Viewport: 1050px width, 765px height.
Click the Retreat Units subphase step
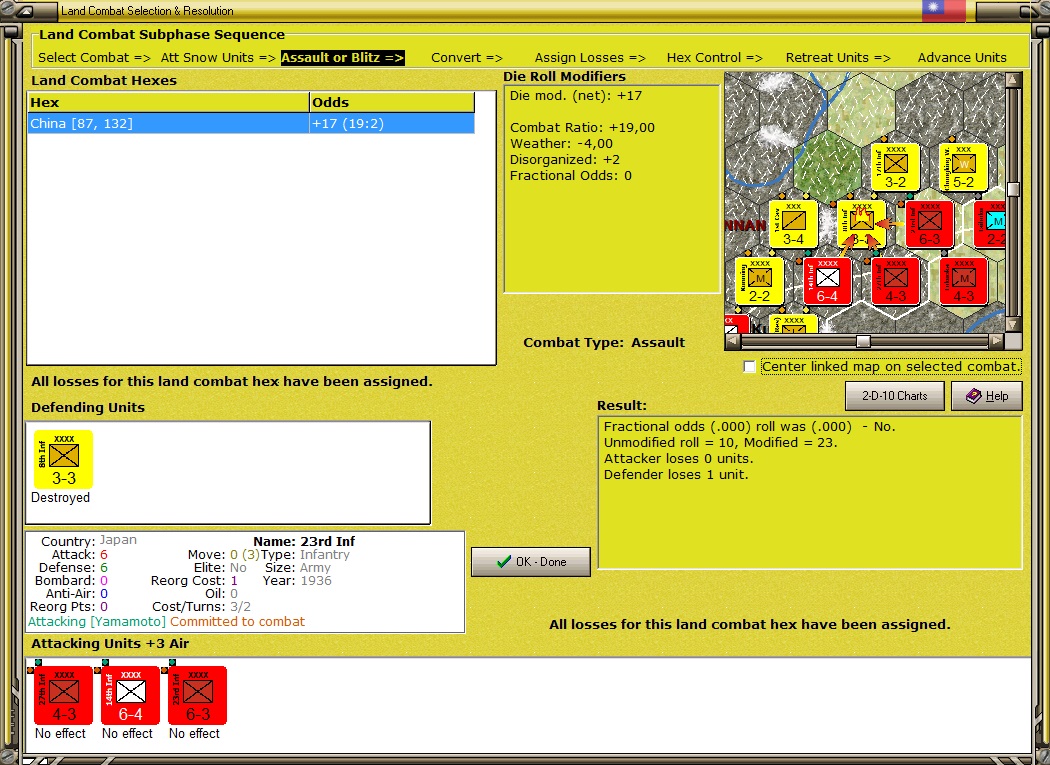[x=838, y=58]
